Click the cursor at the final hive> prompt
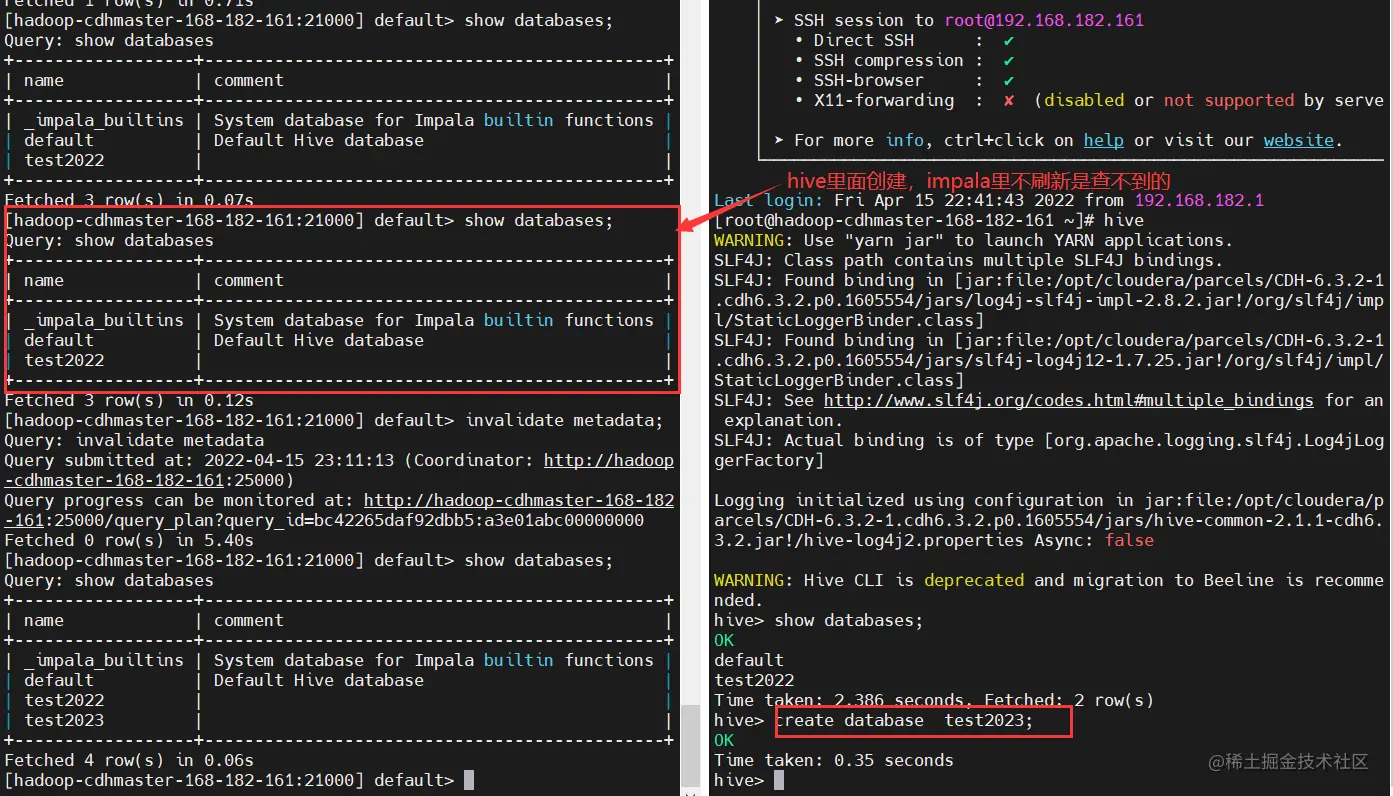This screenshot has height=796, width=1393. (779, 780)
